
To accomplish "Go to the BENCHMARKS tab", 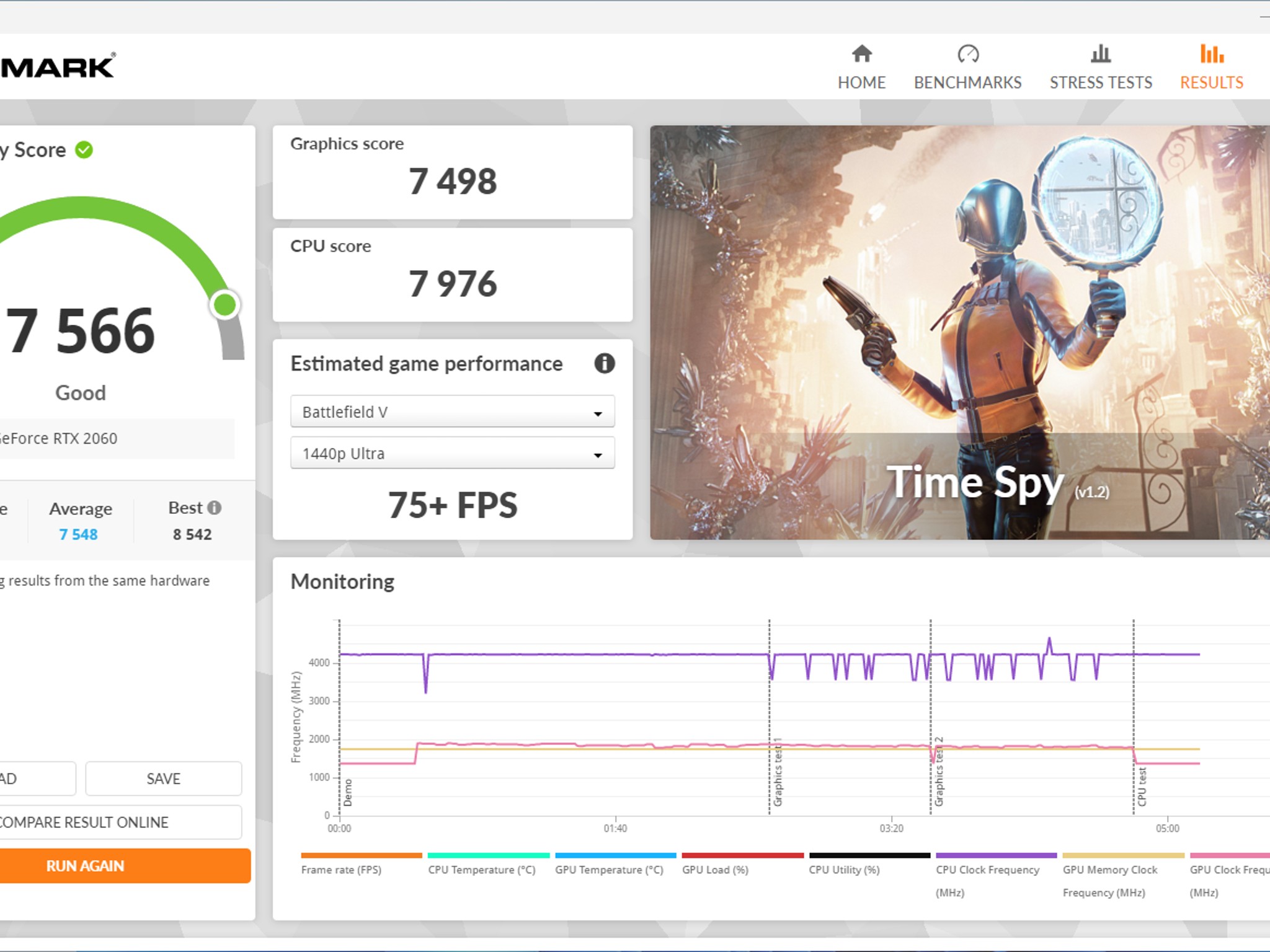I will [967, 82].
